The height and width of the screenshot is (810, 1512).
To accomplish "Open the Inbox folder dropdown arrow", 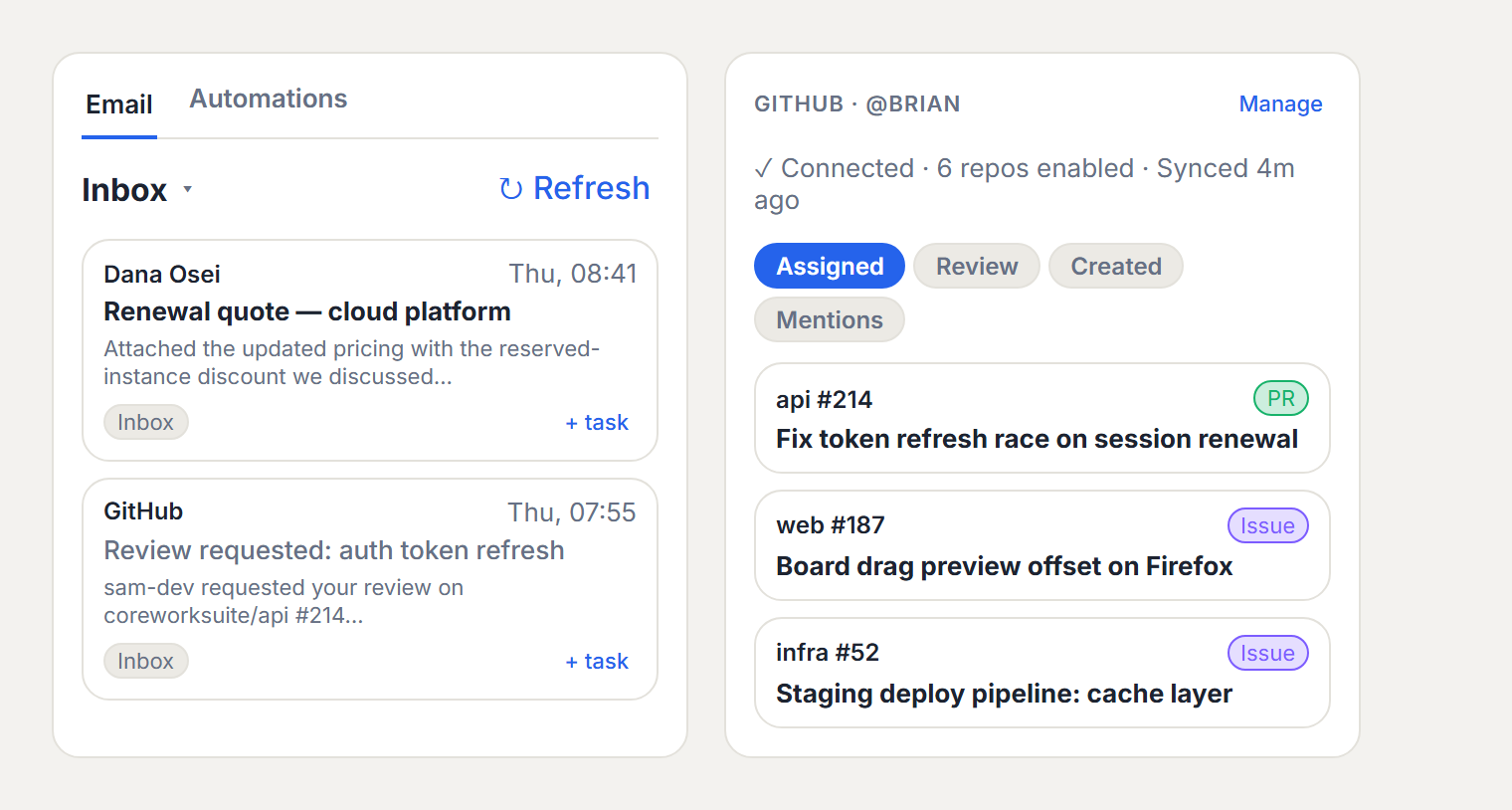I will point(187,189).
